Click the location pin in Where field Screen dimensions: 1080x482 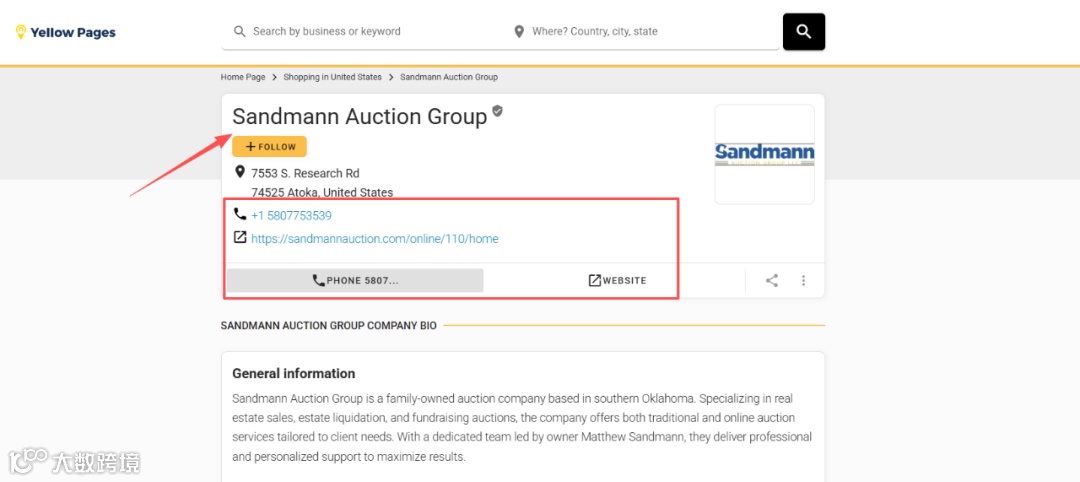pyautogui.click(x=519, y=32)
